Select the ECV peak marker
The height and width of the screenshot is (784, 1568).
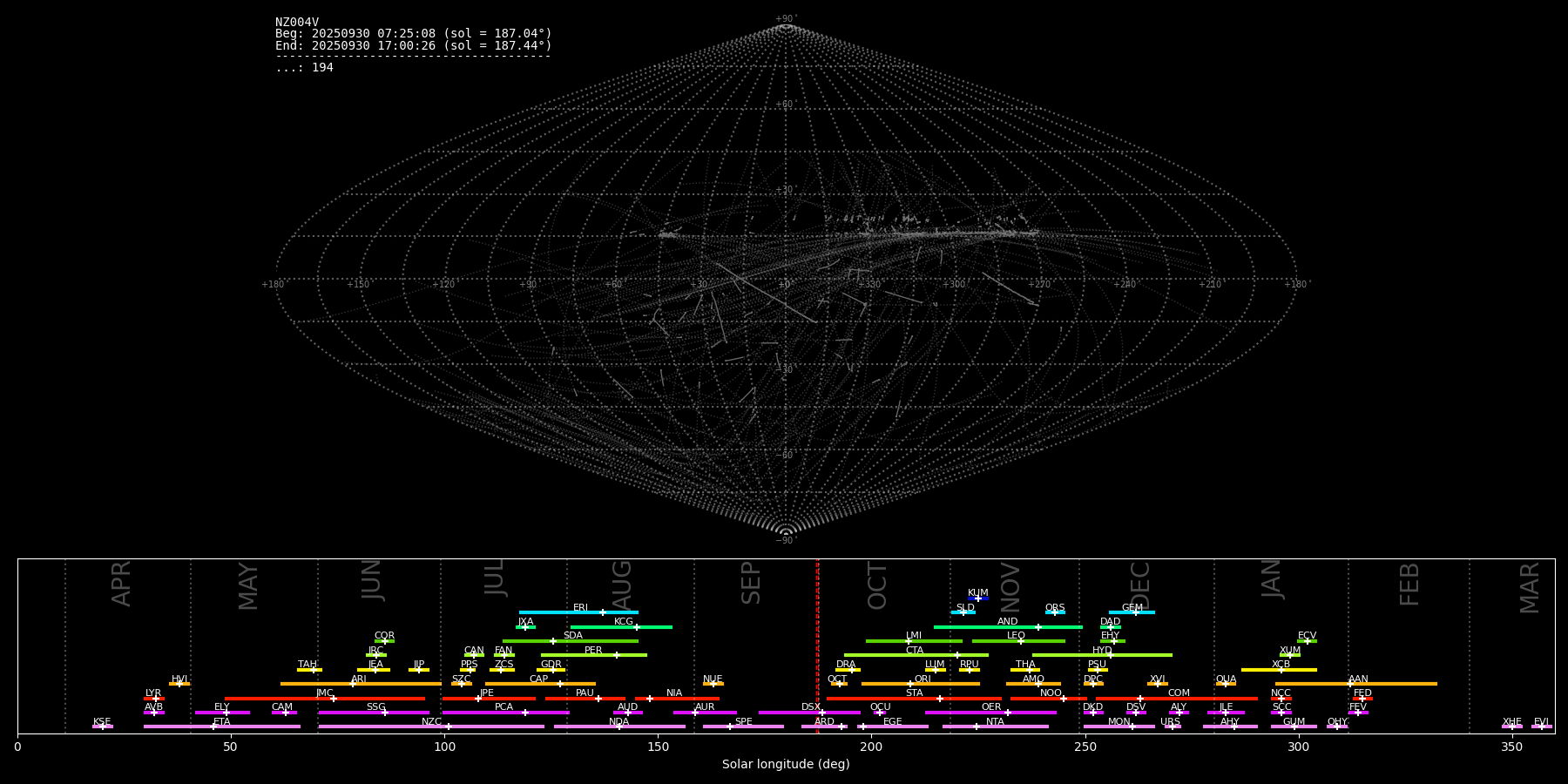1308,641
